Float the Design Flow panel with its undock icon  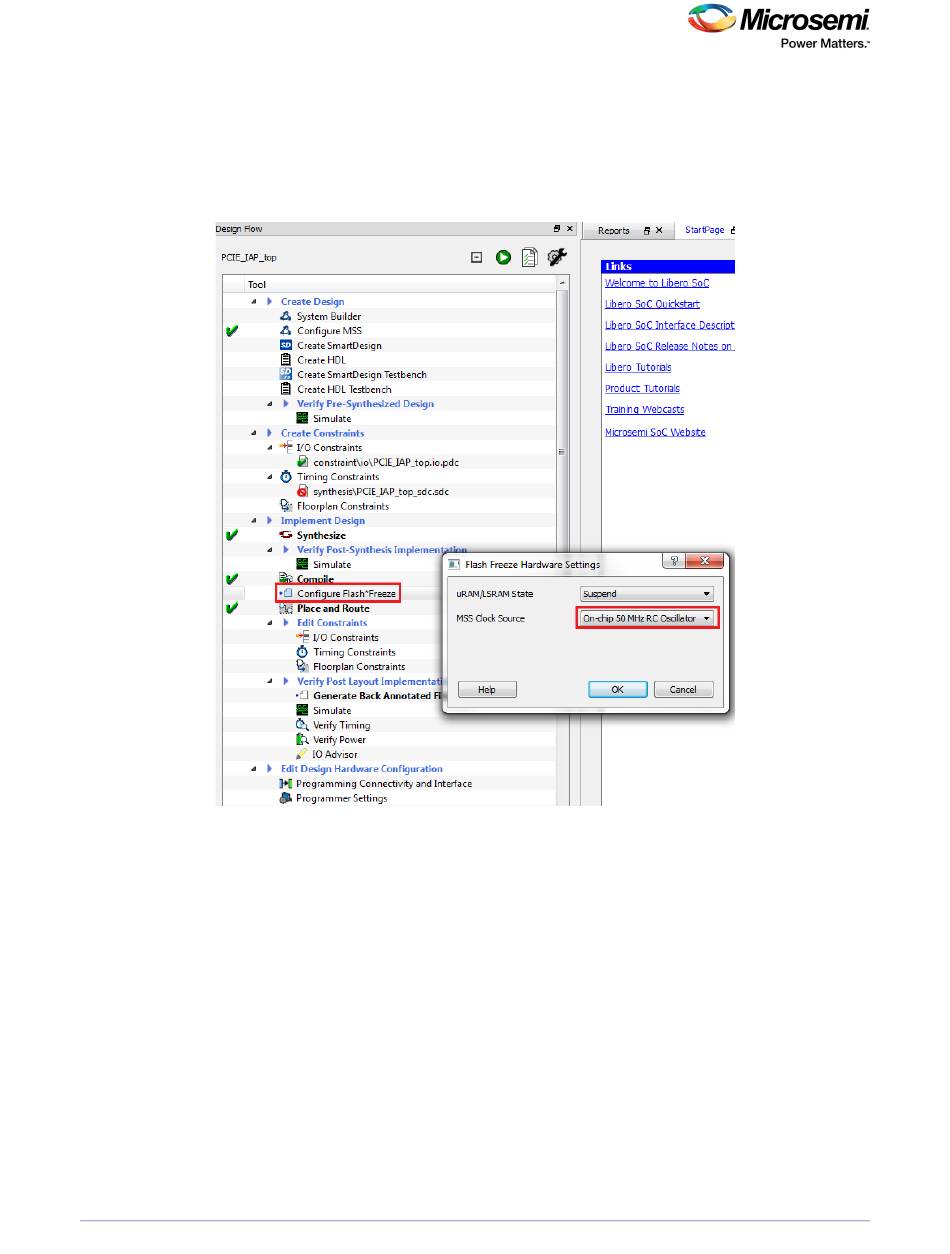pos(557,229)
